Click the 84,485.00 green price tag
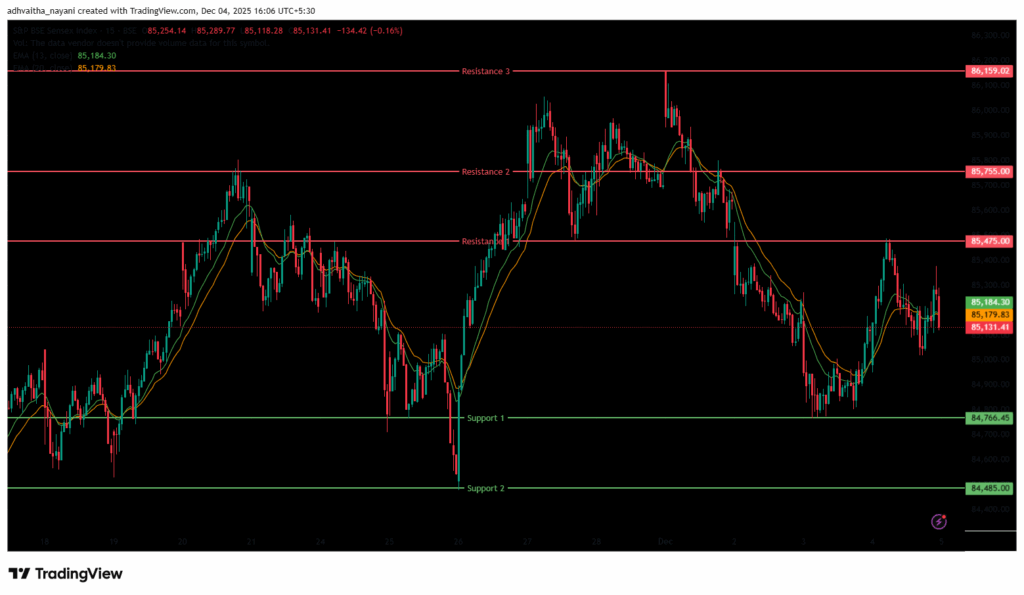This screenshot has width=1024, height=595. (x=990, y=488)
